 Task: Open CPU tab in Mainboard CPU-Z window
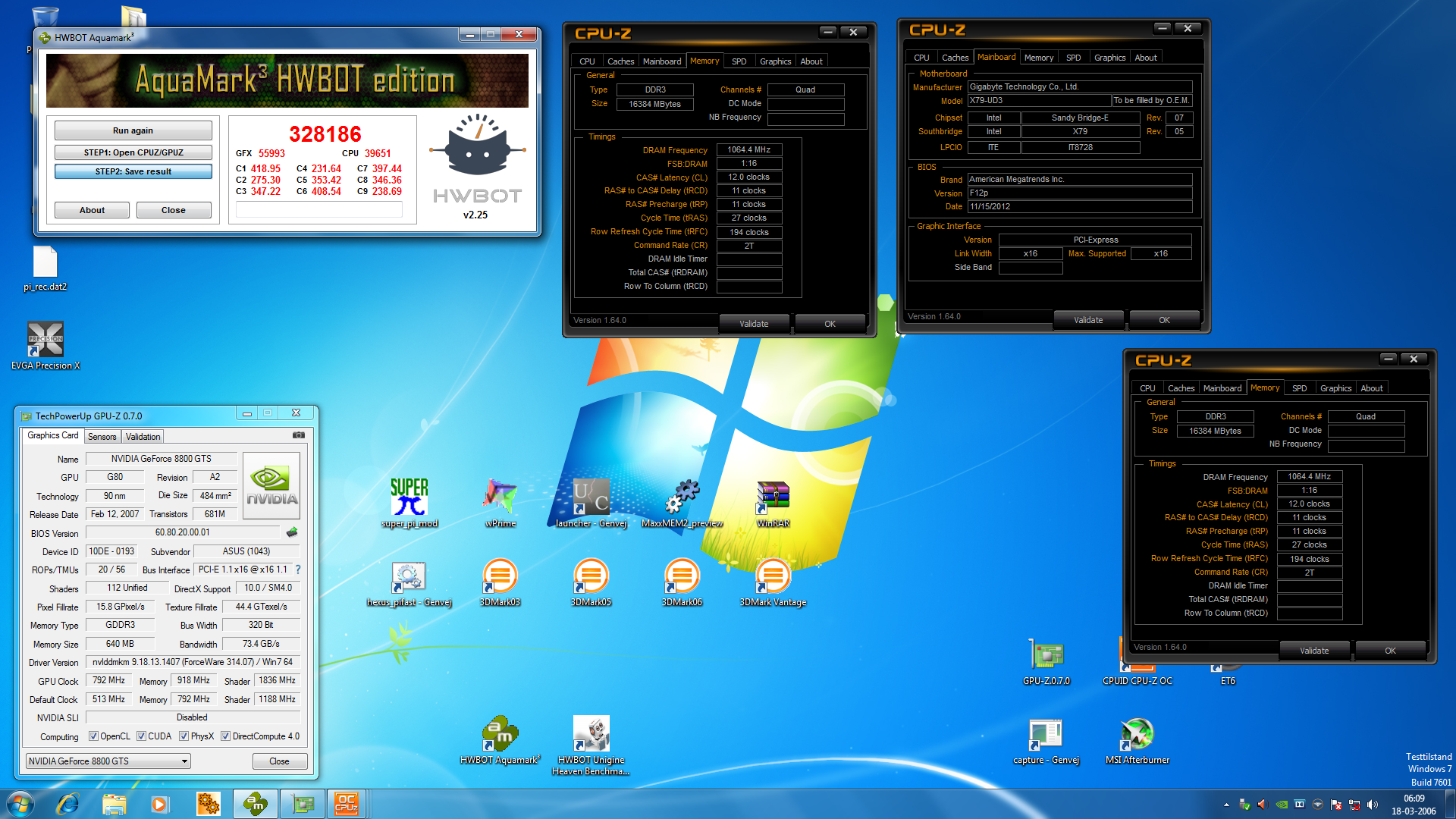[921, 58]
